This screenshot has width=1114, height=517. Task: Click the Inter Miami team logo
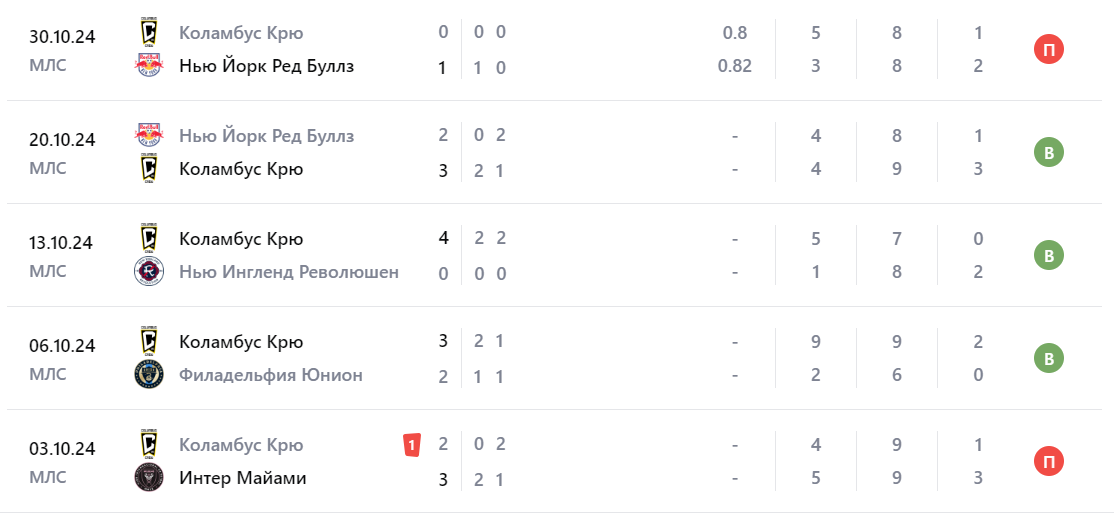click(x=148, y=478)
